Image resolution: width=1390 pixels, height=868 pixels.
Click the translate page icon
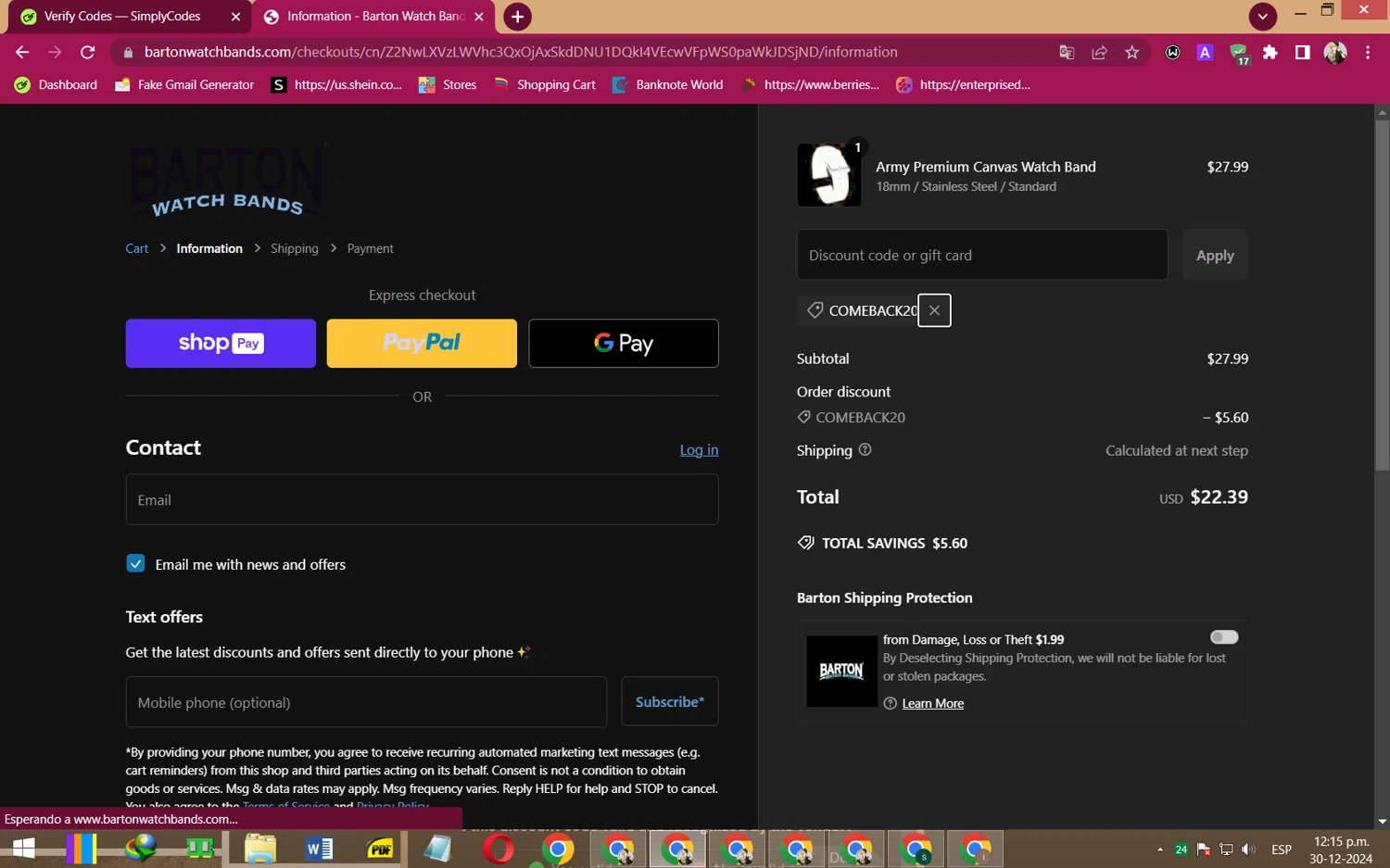[1067, 53]
